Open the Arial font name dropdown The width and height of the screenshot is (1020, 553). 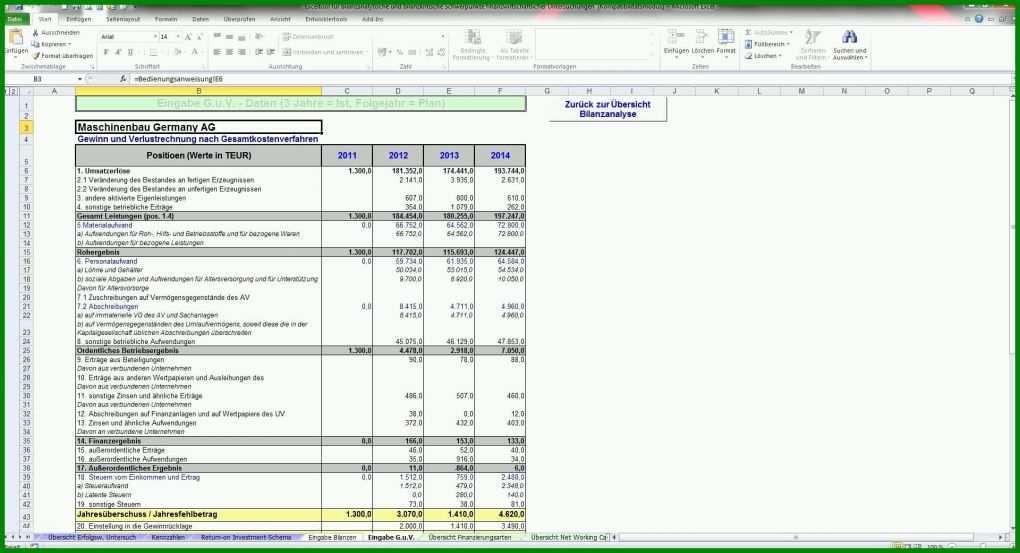pyautogui.click(x=155, y=37)
